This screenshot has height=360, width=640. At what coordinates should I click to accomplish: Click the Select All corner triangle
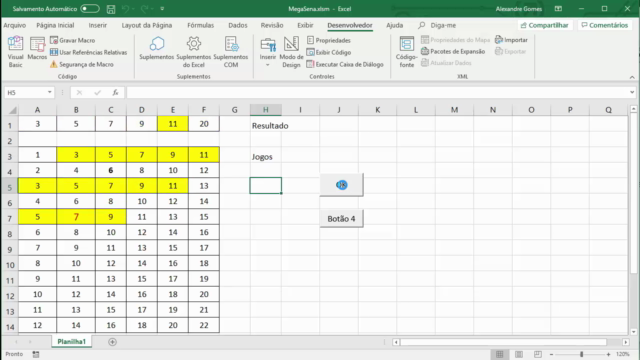pyautogui.click(x=12, y=110)
